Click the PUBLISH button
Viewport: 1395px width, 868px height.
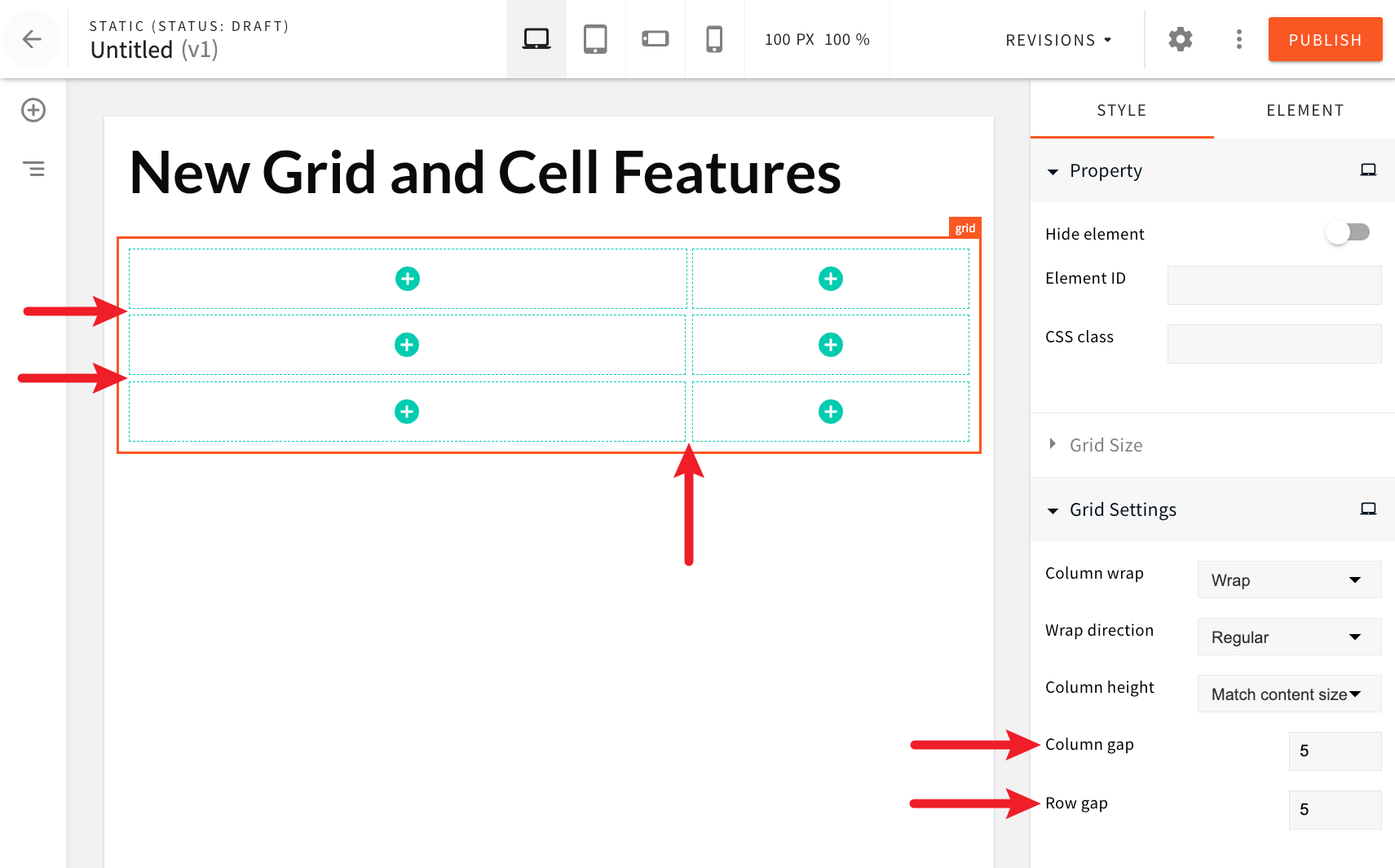1324,38
